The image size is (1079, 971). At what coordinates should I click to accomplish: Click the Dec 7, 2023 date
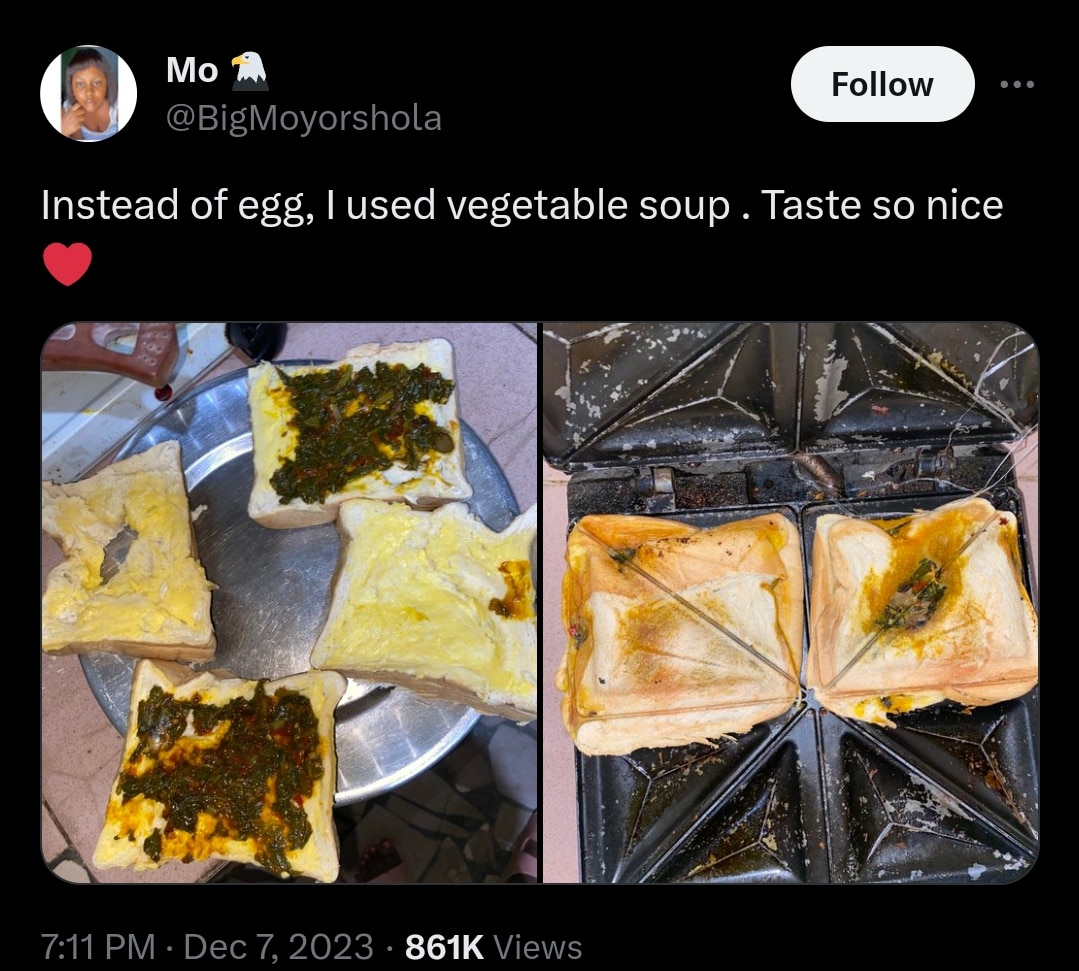click(279, 946)
